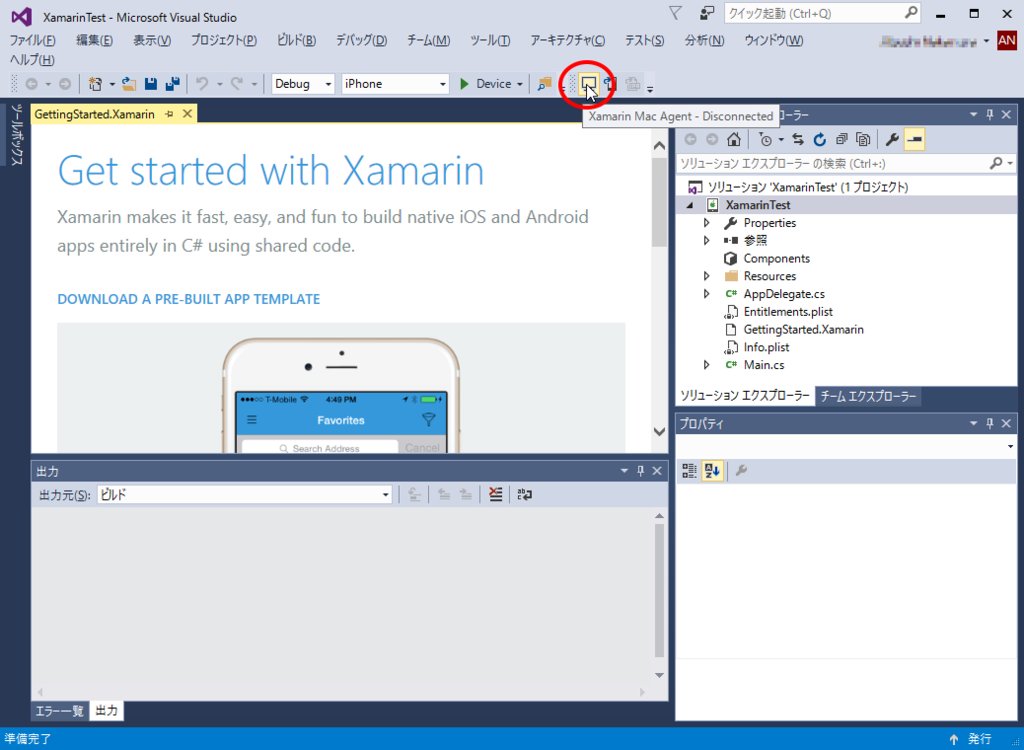Click the New Project toolbar icon
The image size is (1024, 750).
coord(96,84)
